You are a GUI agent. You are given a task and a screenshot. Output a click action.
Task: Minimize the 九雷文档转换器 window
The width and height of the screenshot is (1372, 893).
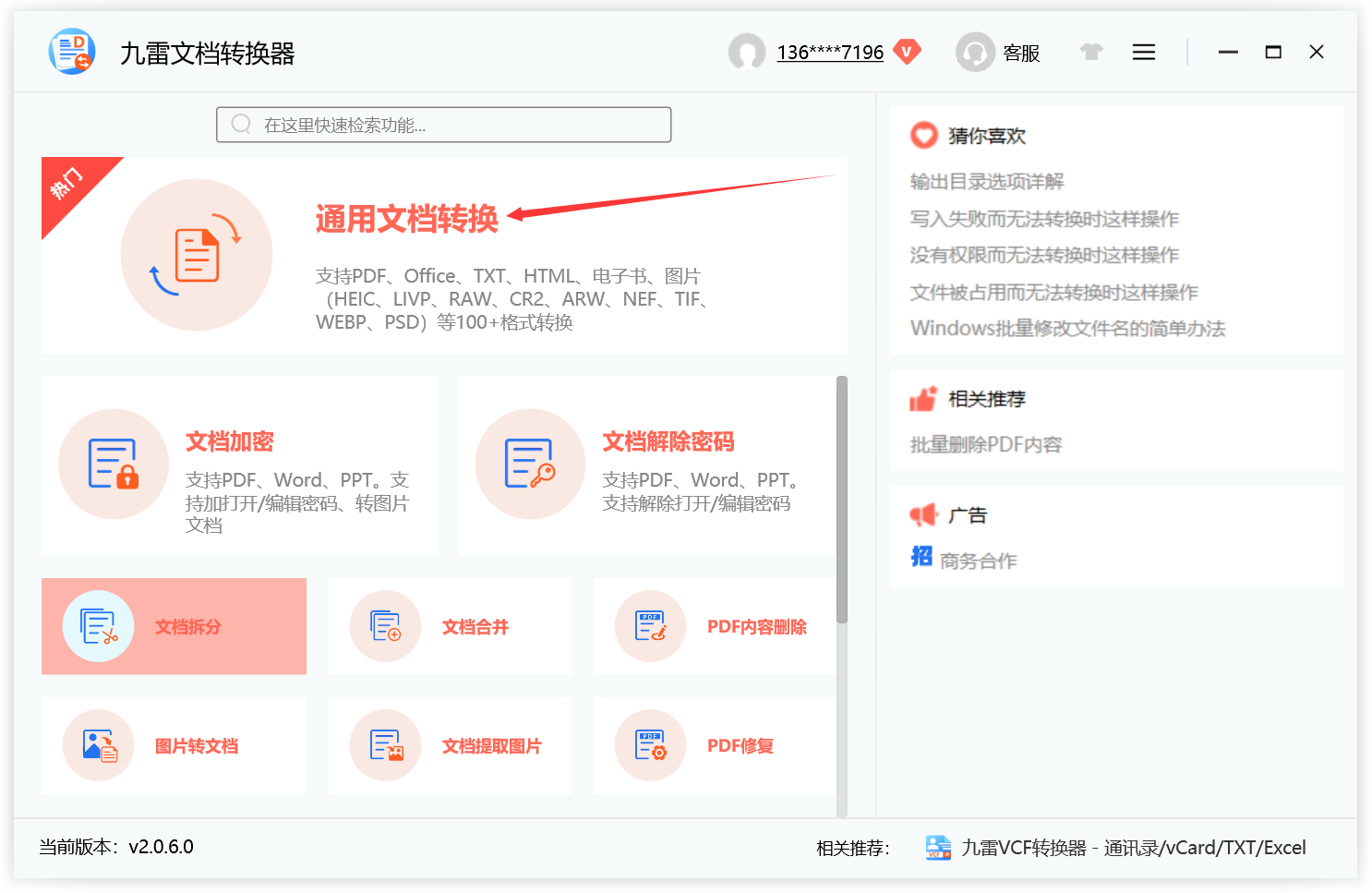coord(1228,53)
